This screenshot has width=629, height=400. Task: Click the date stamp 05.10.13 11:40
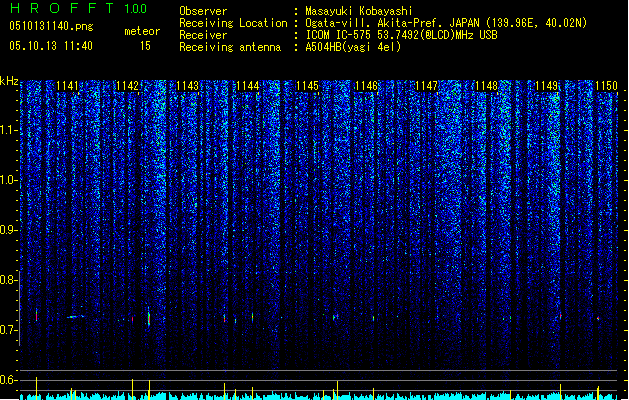coord(51,46)
